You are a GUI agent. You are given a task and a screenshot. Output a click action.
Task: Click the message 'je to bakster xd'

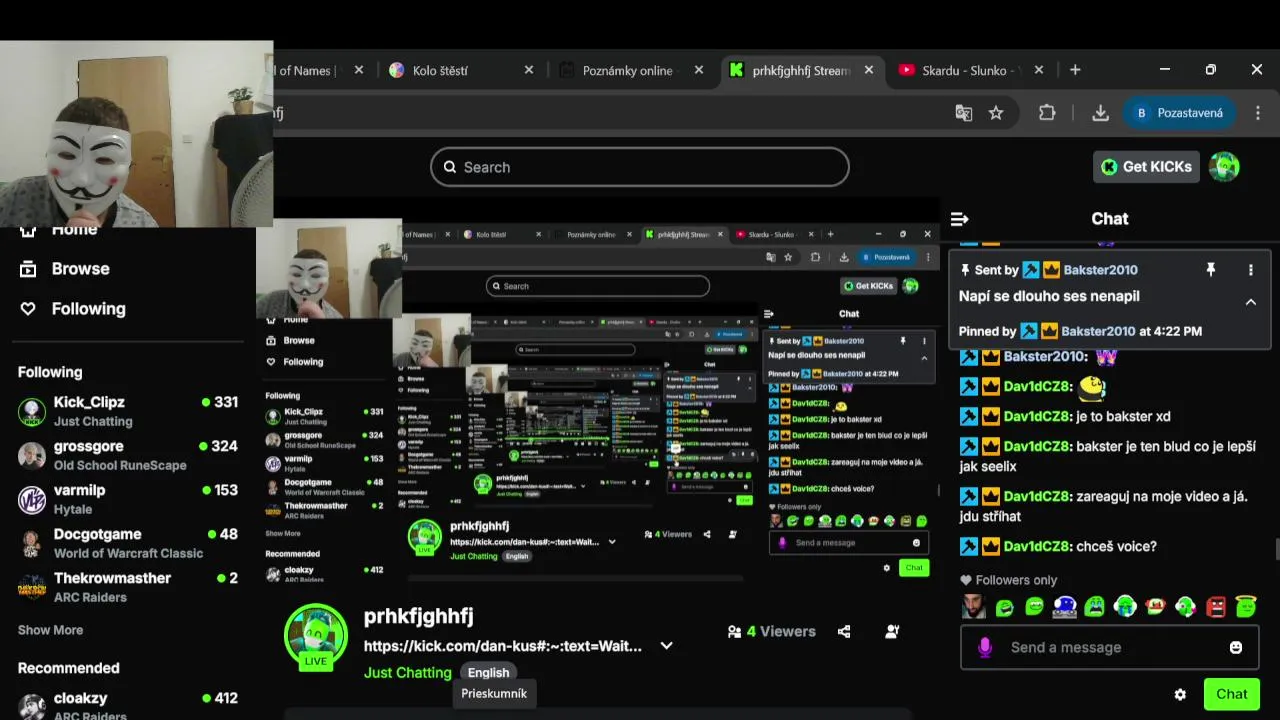tap(1122, 417)
